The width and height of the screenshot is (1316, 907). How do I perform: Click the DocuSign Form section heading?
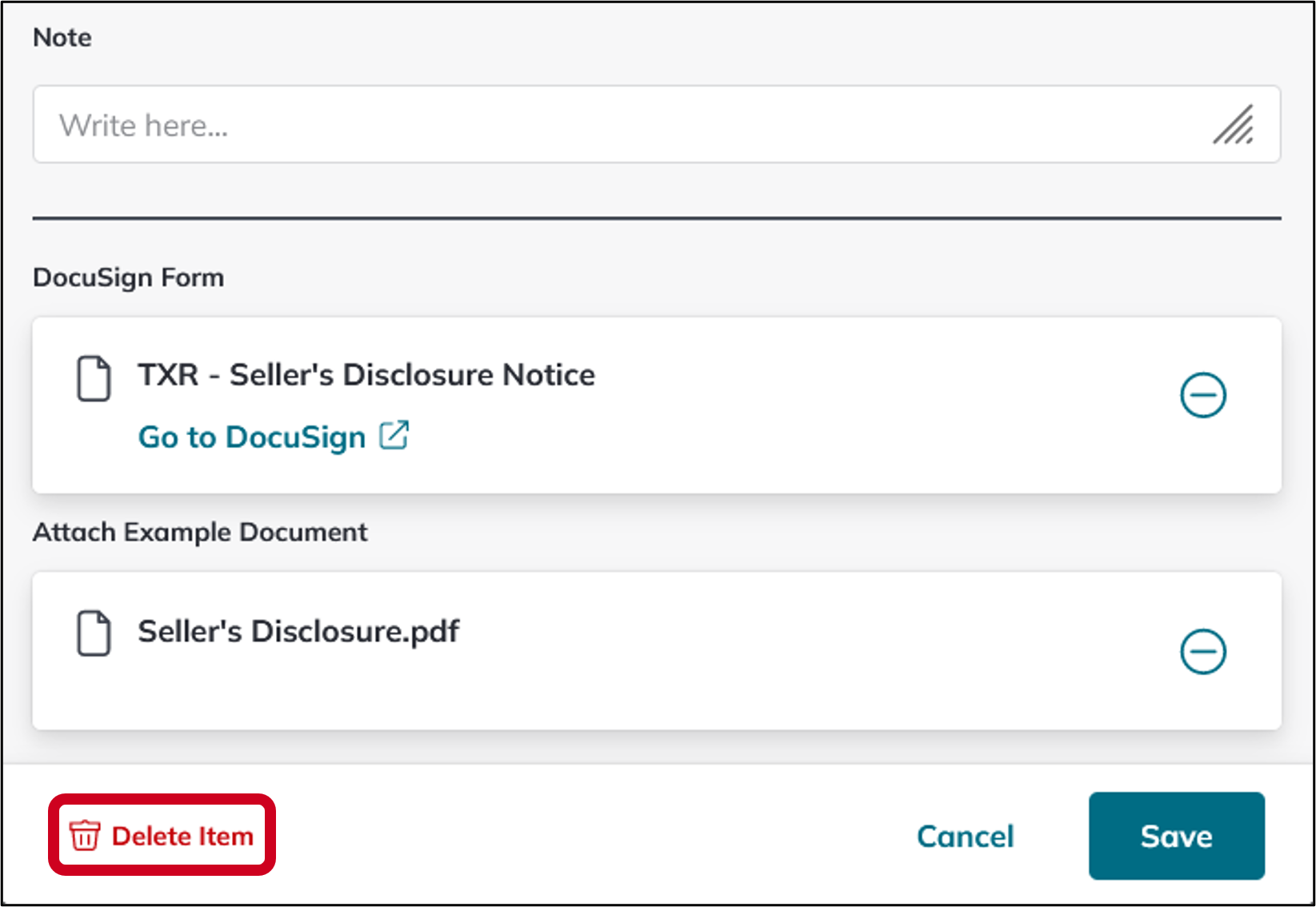129,277
